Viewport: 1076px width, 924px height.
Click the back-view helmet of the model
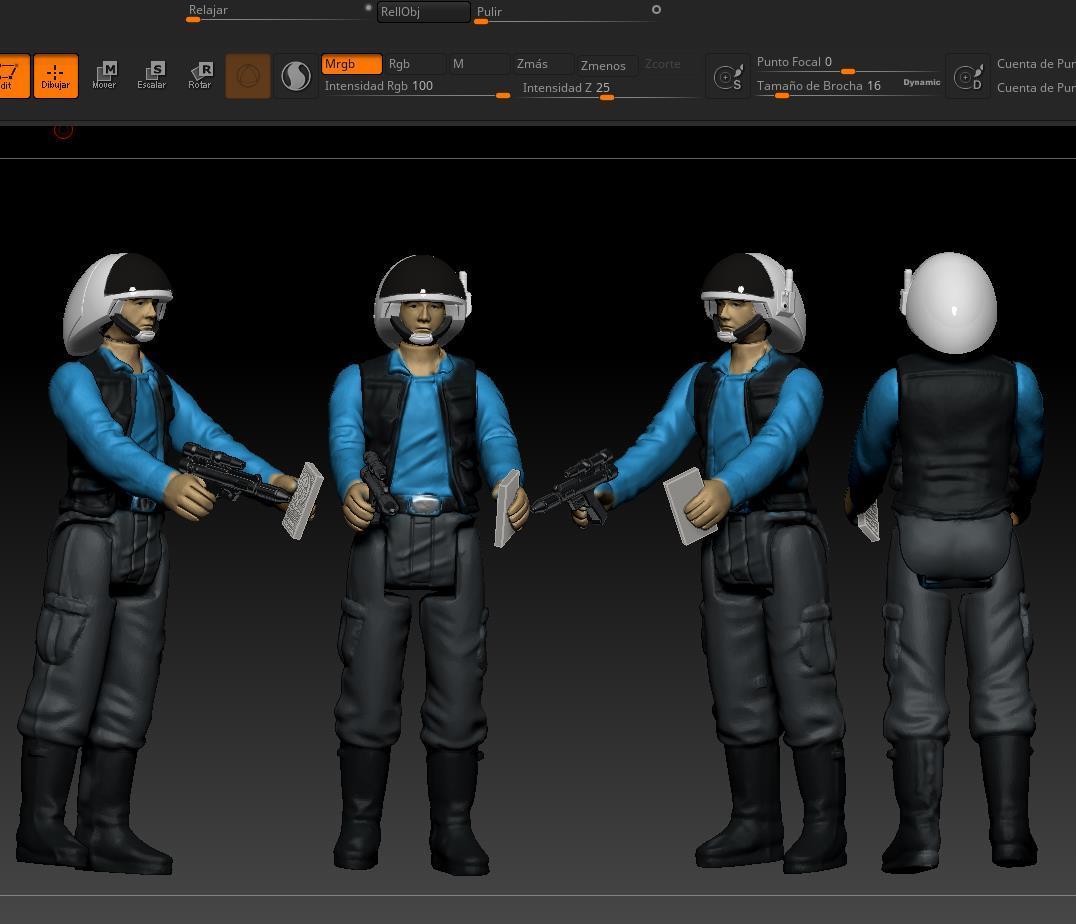[950, 303]
